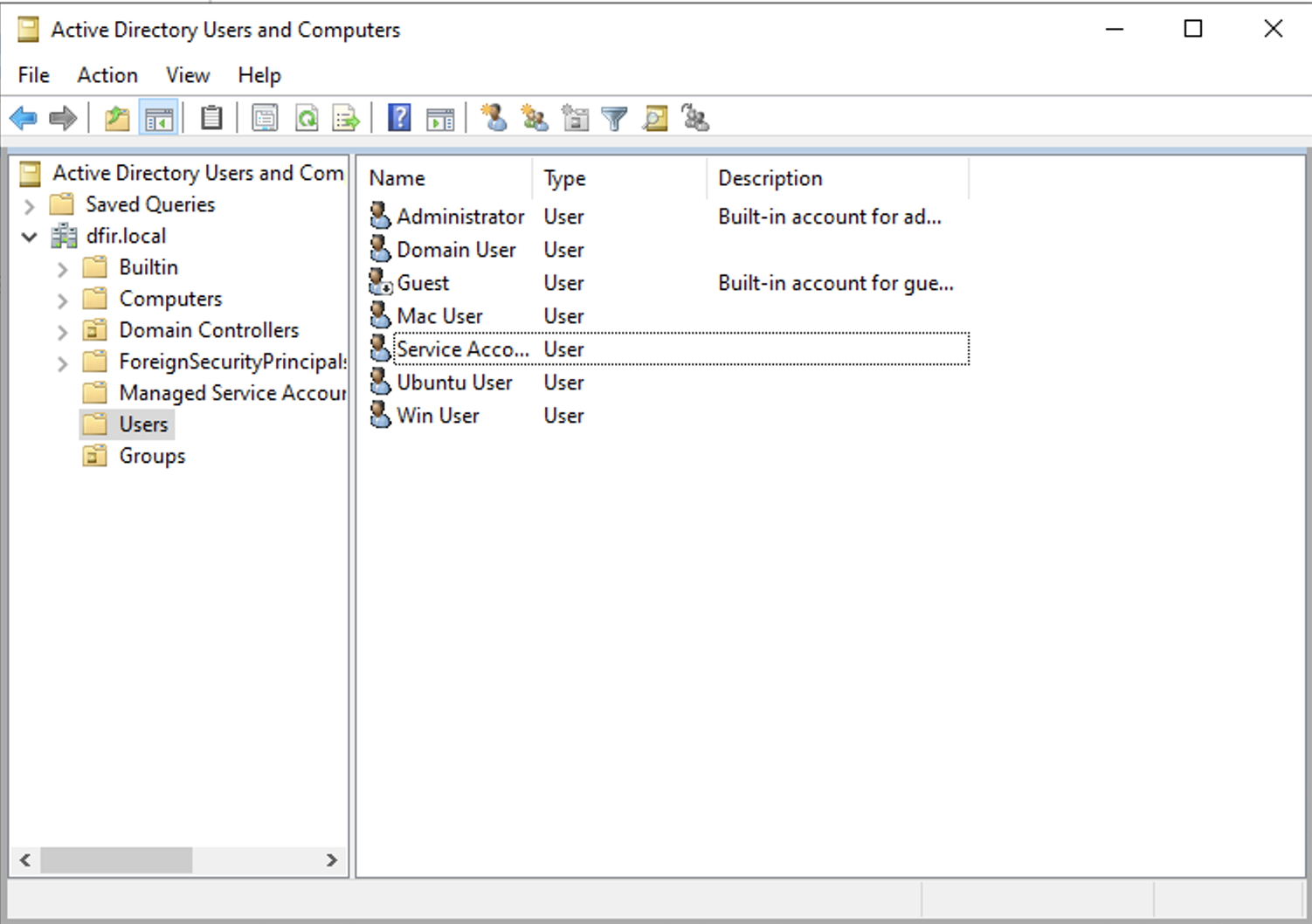Select the Ubuntu User account

(x=453, y=383)
